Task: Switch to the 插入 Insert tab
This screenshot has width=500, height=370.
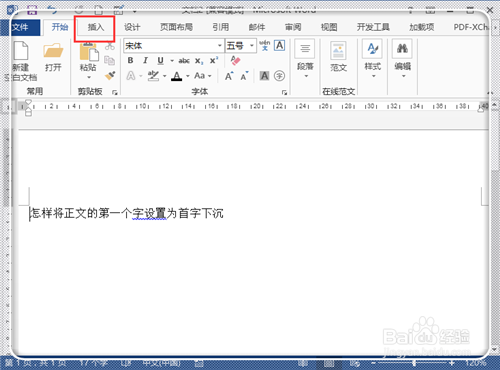Action: [x=96, y=27]
